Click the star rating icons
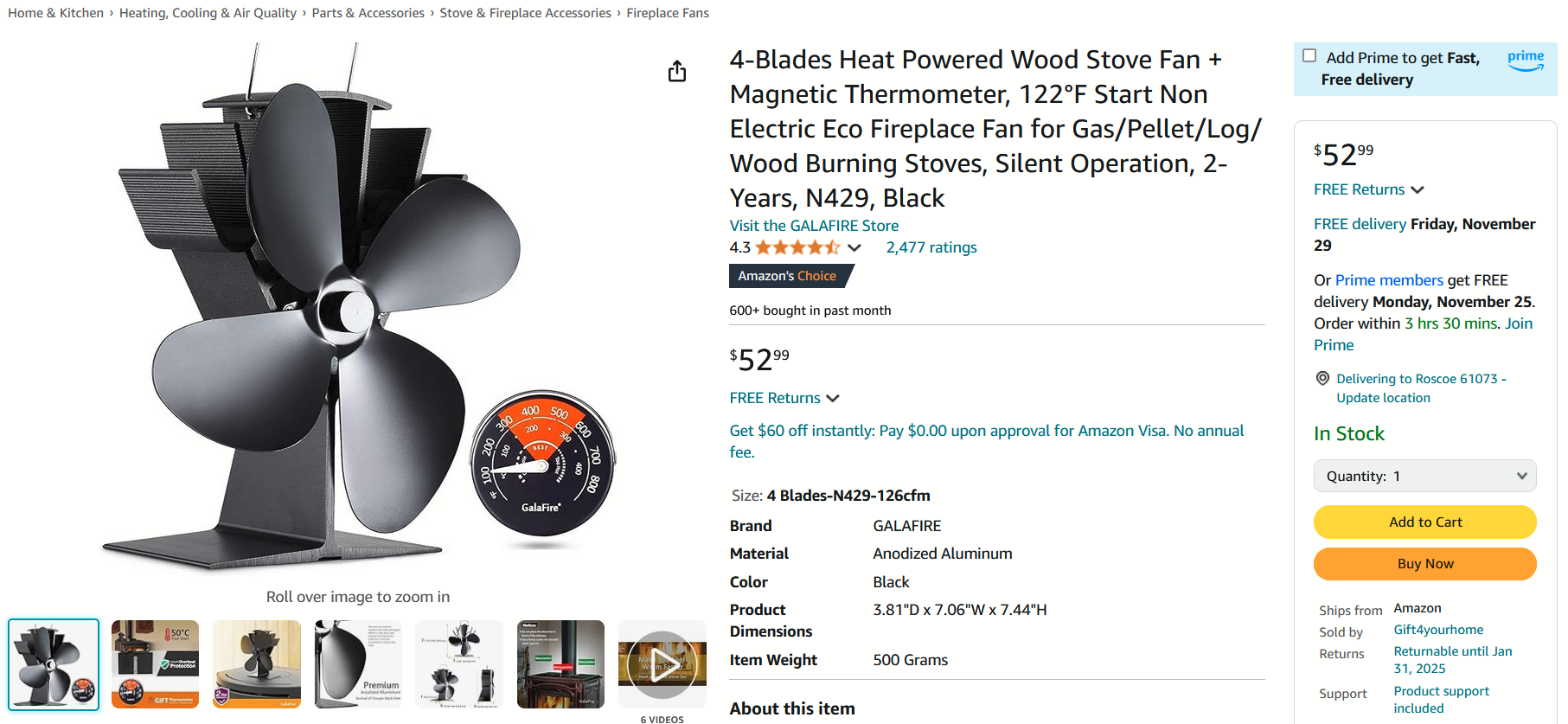1568x724 pixels. click(x=797, y=247)
